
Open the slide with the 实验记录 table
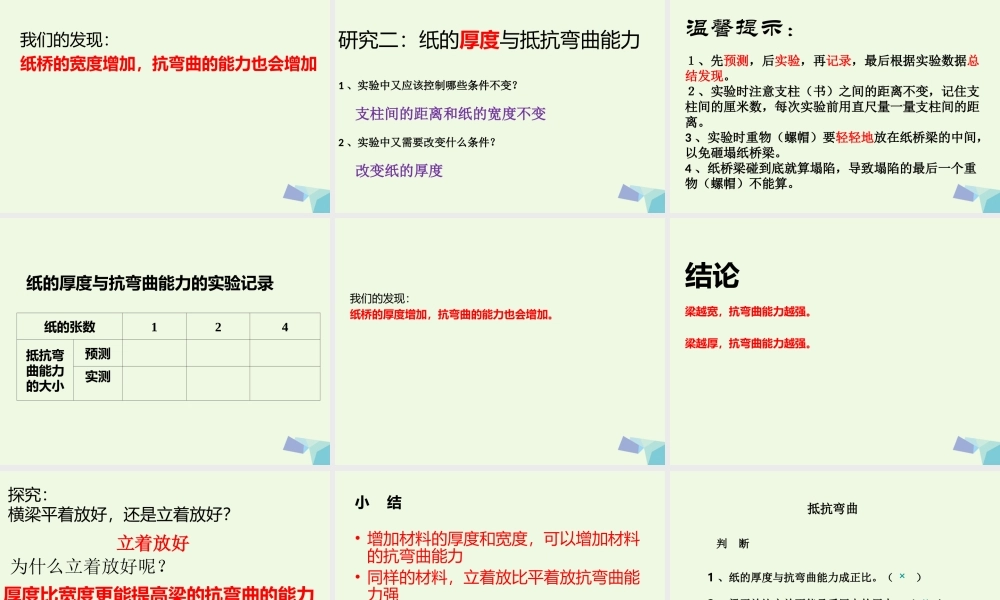pos(165,342)
